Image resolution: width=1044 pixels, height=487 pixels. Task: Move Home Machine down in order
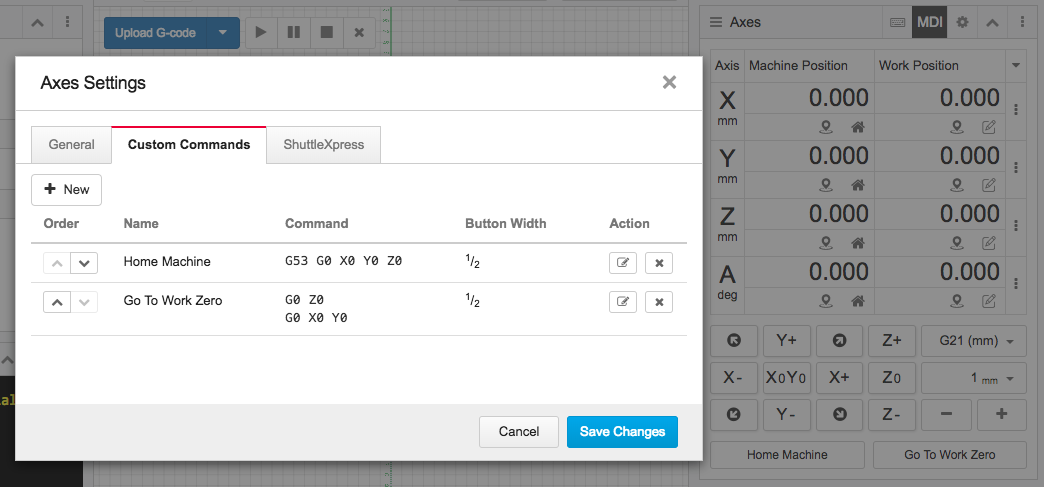coord(85,263)
